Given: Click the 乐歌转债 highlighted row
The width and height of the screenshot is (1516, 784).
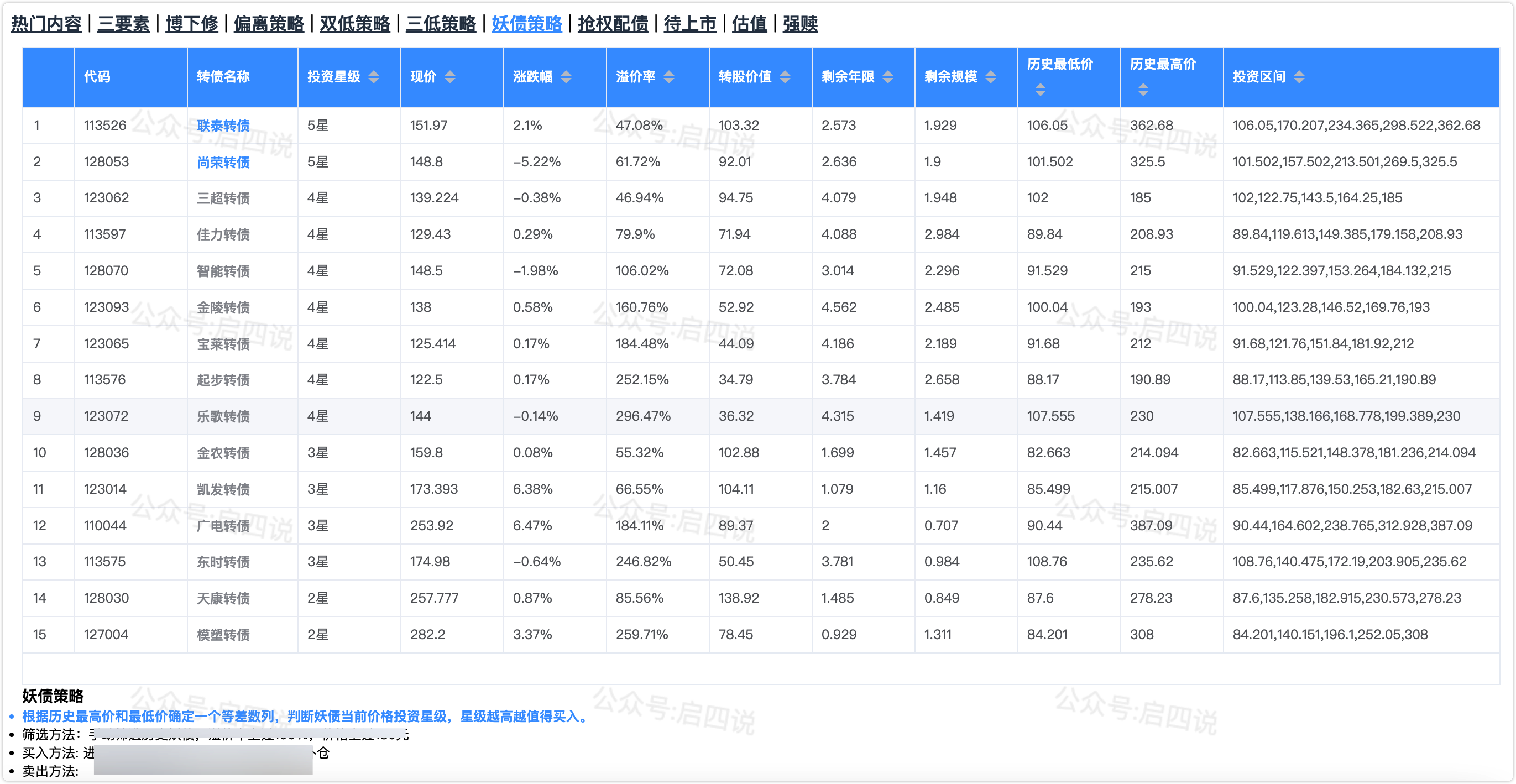Looking at the screenshot, I should [223, 417].
